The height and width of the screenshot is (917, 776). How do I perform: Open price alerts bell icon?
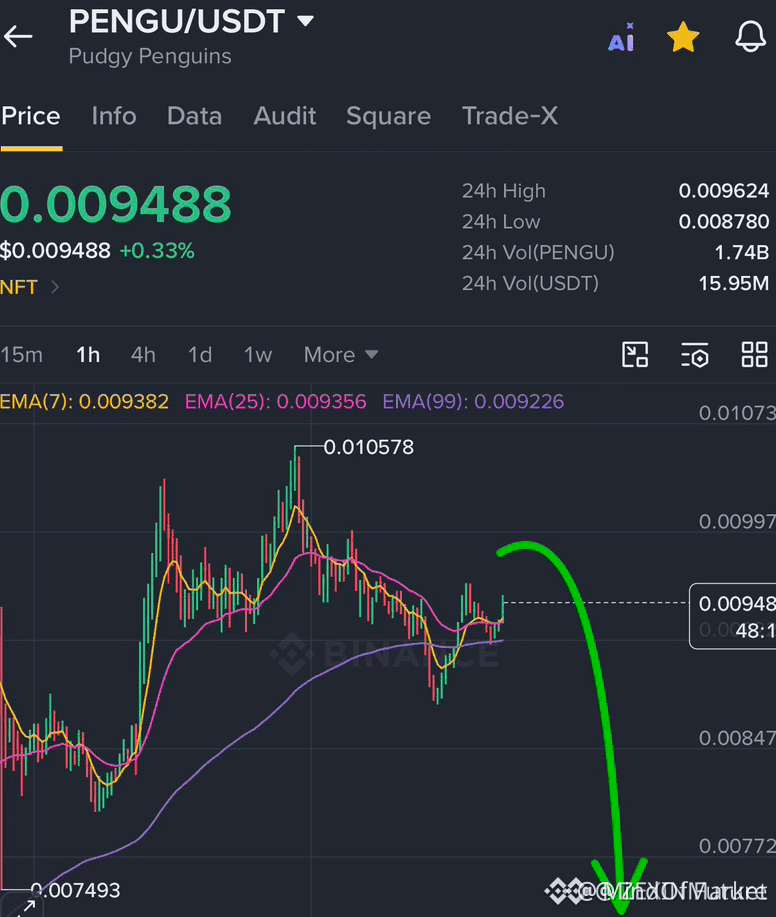750,37
